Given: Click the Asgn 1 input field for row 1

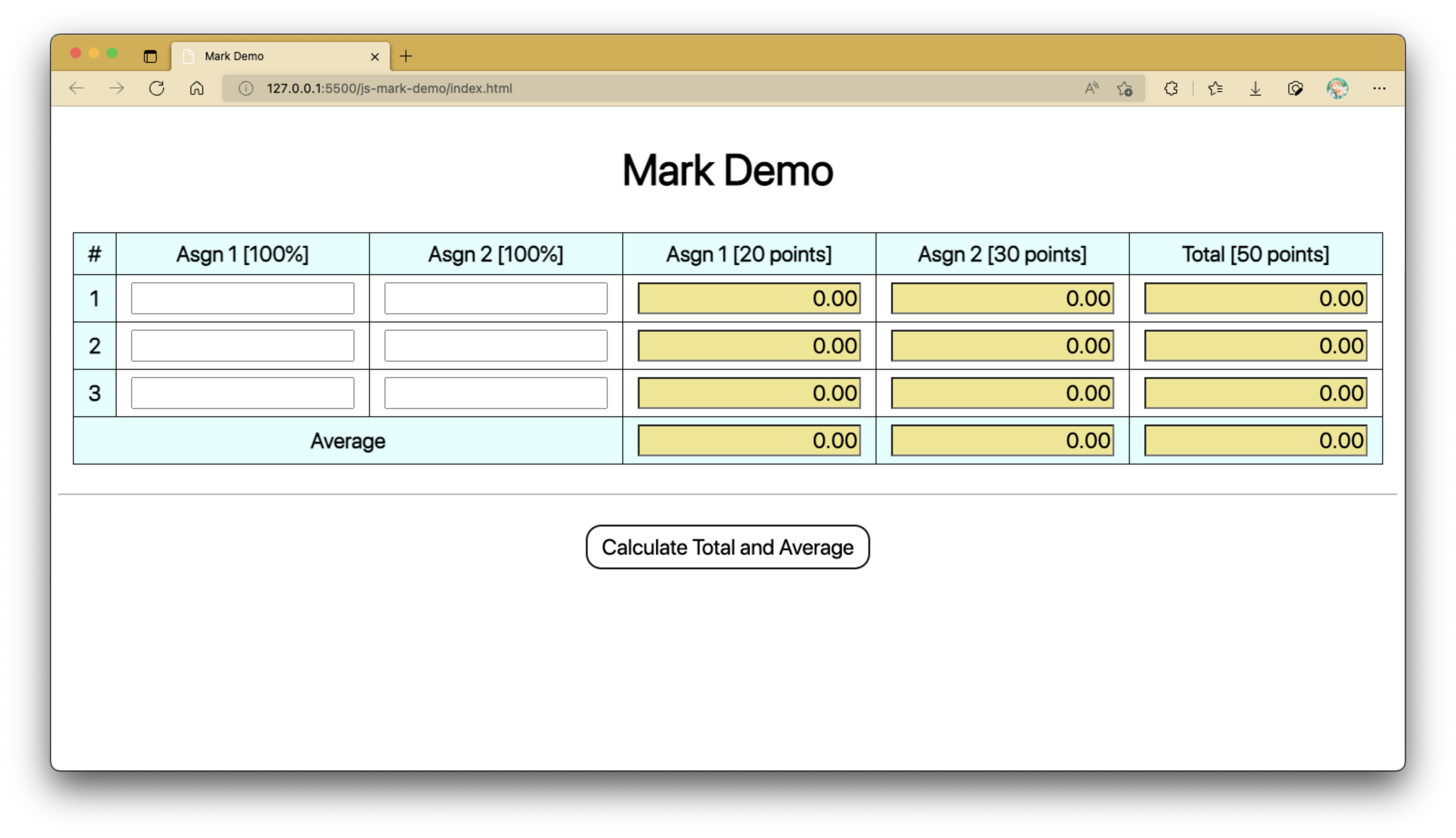Looking at the screenshot, I should (x=242, y=298).
